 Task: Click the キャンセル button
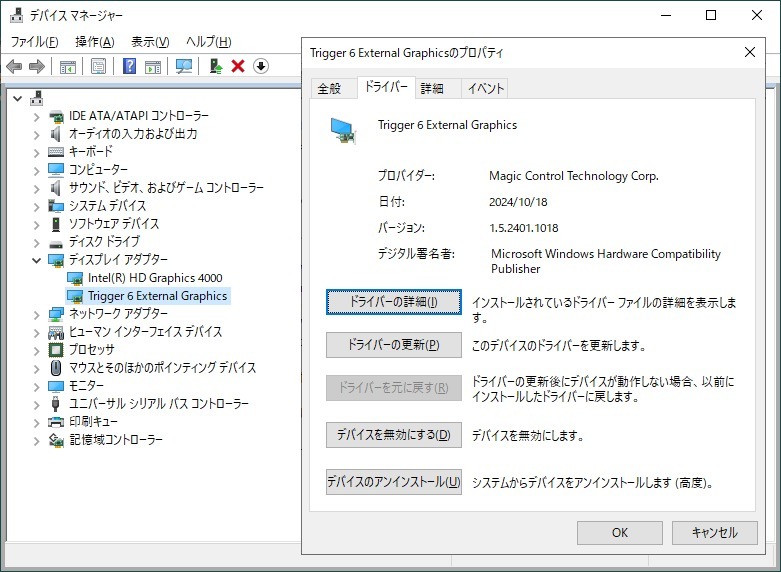coord(714,533)
